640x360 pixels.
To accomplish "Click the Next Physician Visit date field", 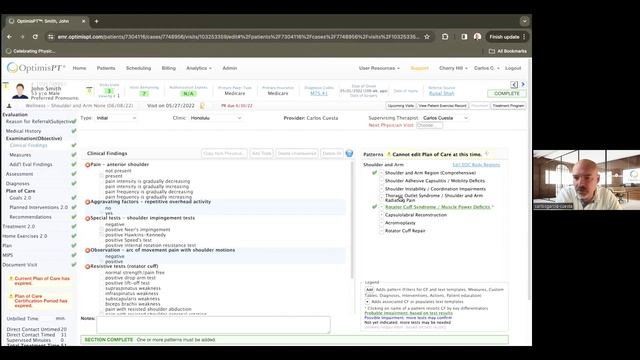I will [429, 125].
